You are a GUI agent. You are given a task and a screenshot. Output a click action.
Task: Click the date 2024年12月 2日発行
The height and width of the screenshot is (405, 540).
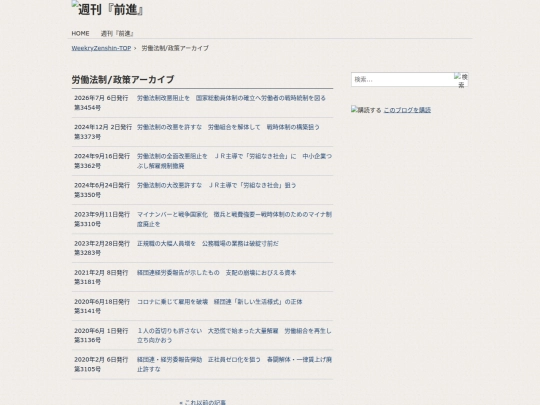(103, 127)
